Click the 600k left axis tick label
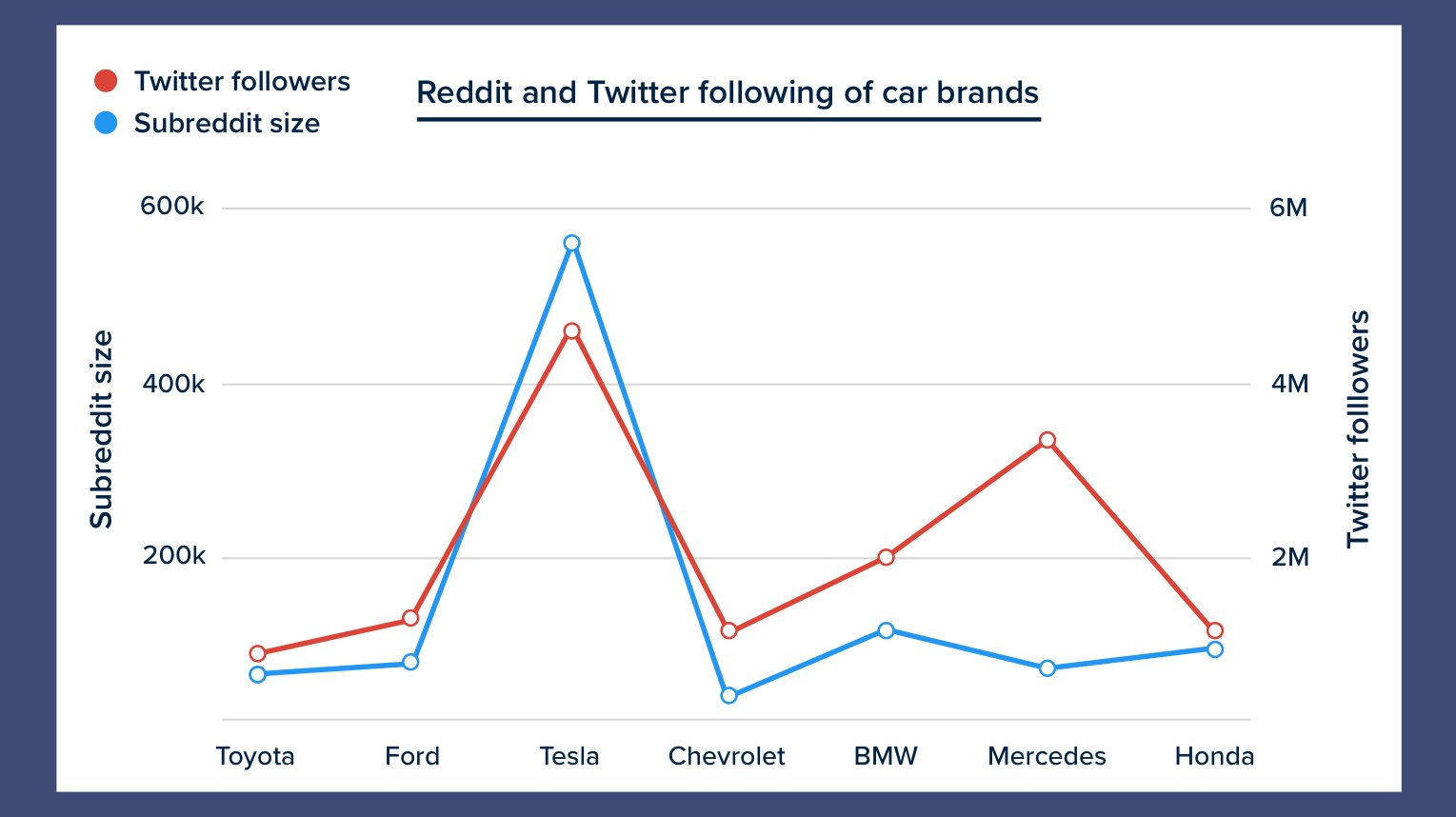 pos(171,207)
